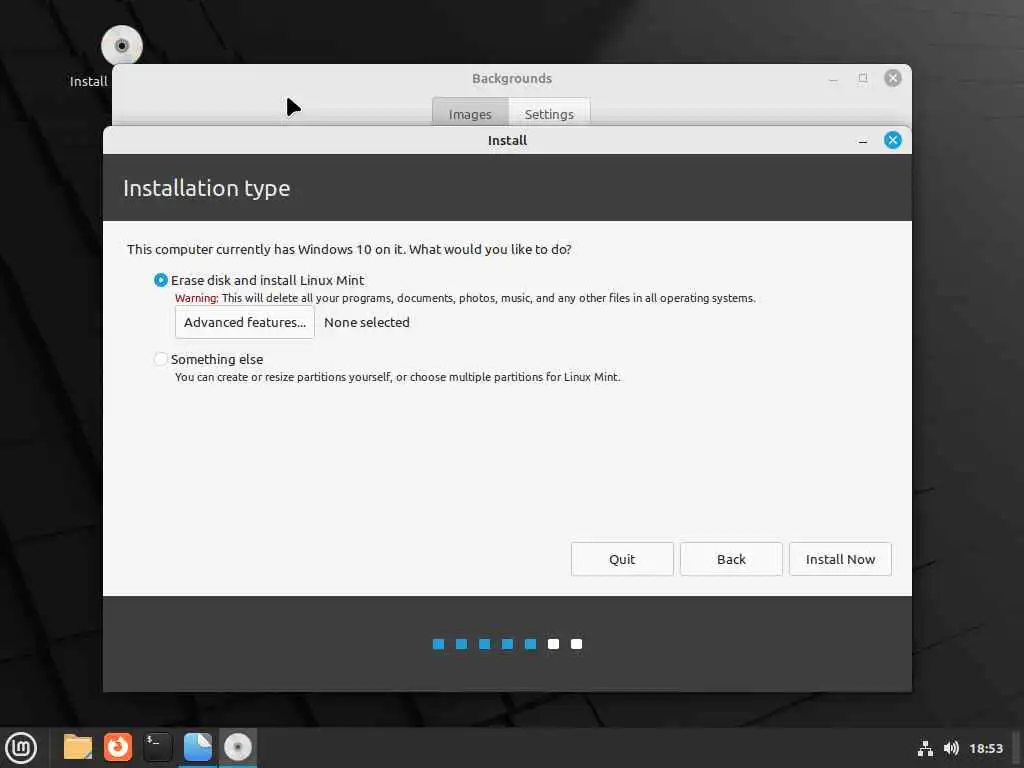Open the network connections tray icon
The height and width of the screenshot is (768, 1024).
coord(925,748)
